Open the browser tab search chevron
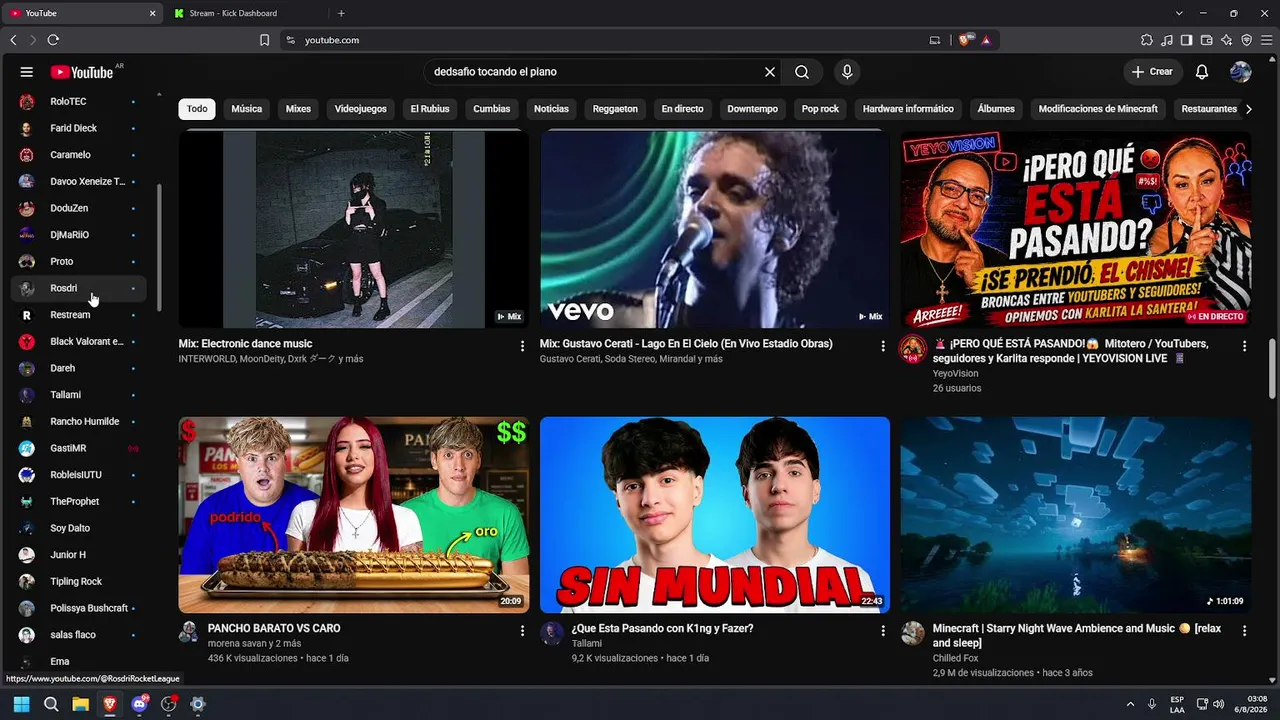The height and width of the screenshot is (720, 1280). click(x=1179, y=13)
